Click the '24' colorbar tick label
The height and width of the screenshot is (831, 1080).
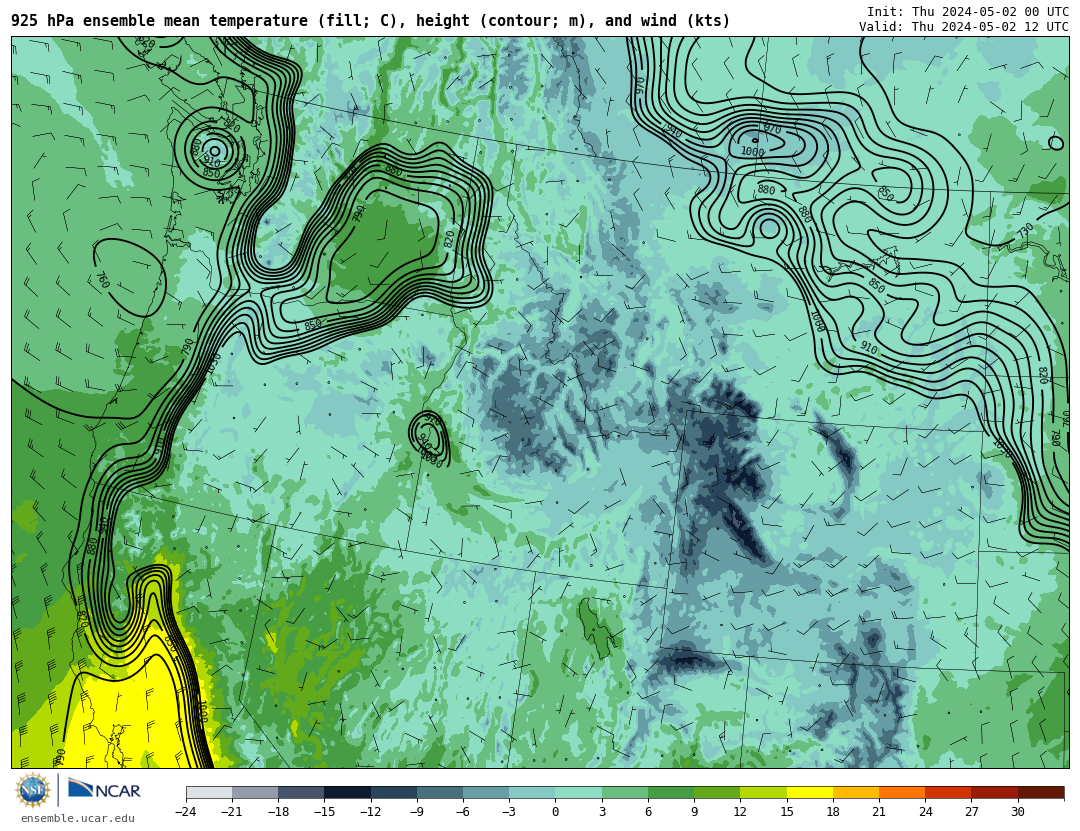pos(925,812)
